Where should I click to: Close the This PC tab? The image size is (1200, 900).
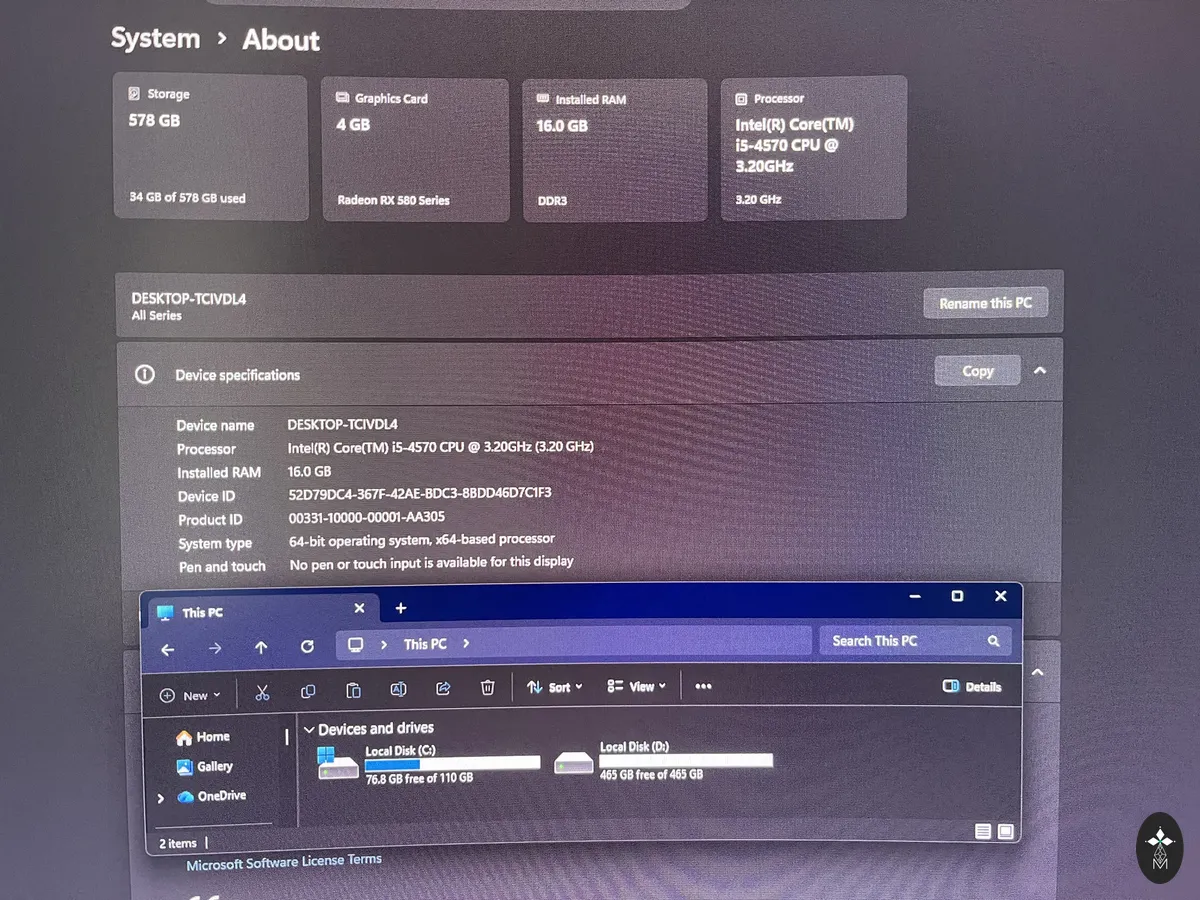[x=359, y=609]
